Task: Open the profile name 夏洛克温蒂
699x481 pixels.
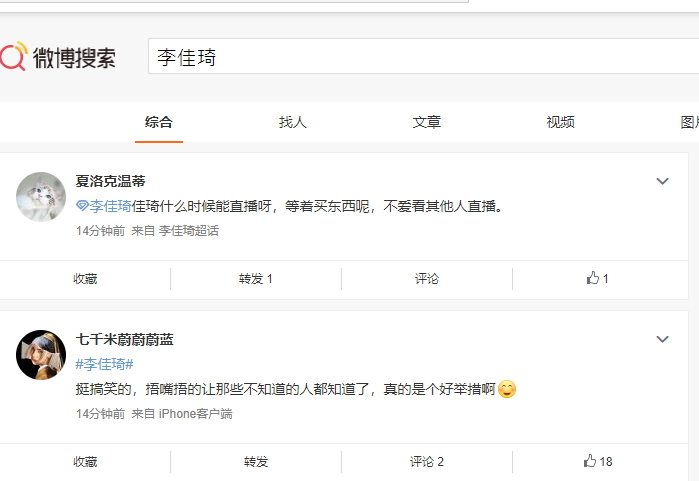Action: click(111, 181)
